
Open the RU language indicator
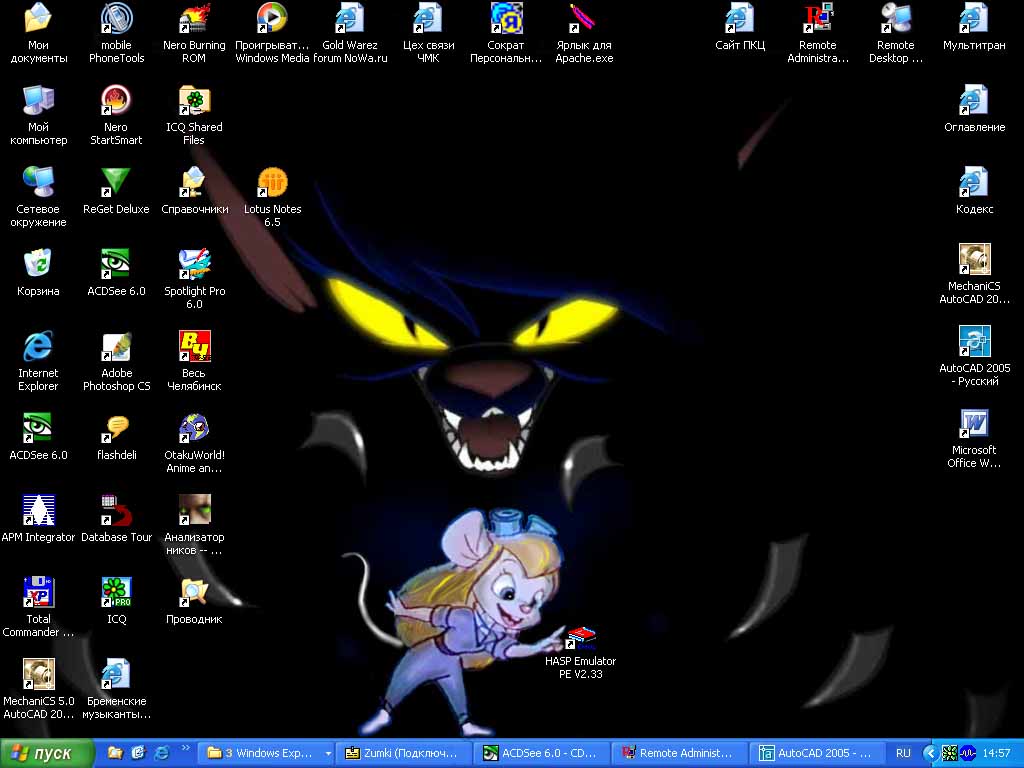[x=903, y=753]
